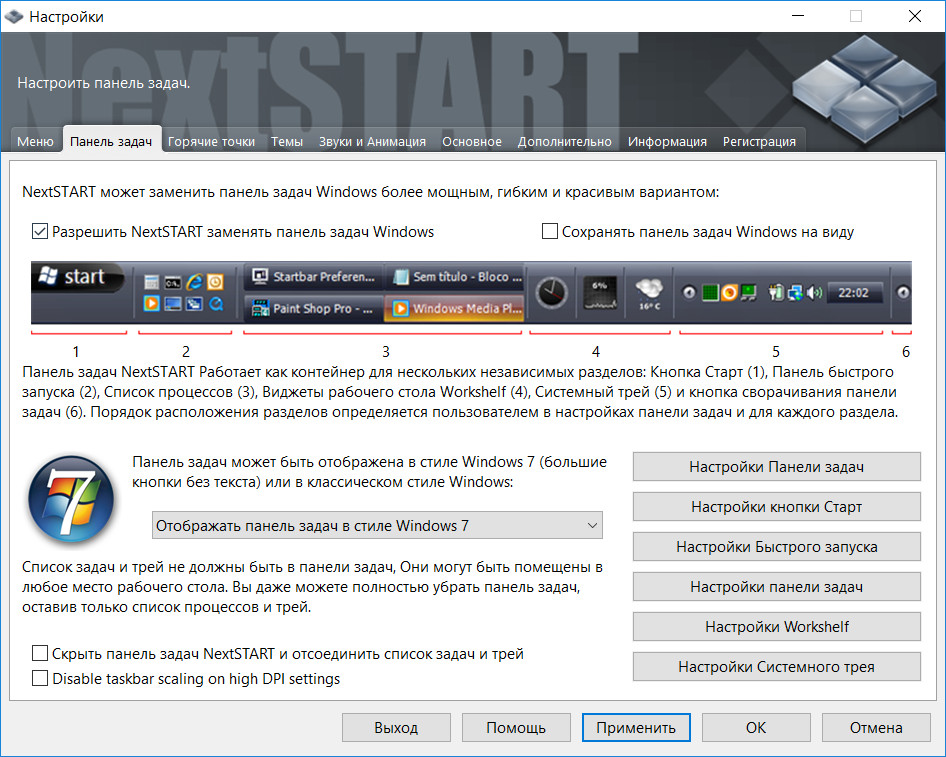Open Настройки Workshelf
This screenshot has width=946, height=757.
tap(776, 627)
